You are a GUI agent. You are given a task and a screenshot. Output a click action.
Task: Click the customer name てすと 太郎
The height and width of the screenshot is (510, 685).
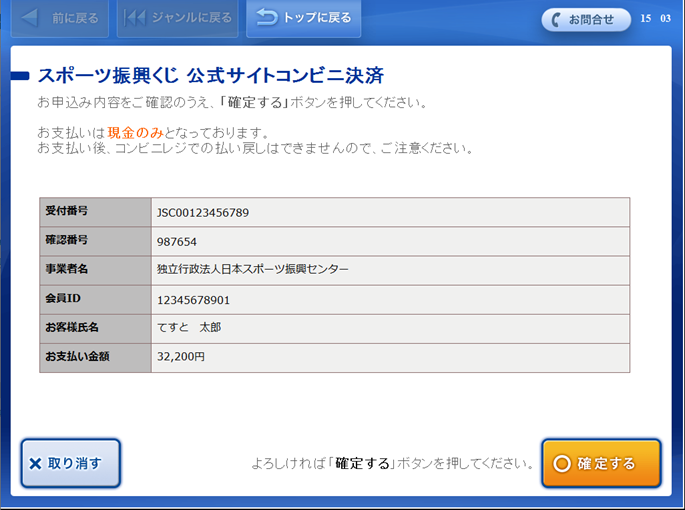189,328
